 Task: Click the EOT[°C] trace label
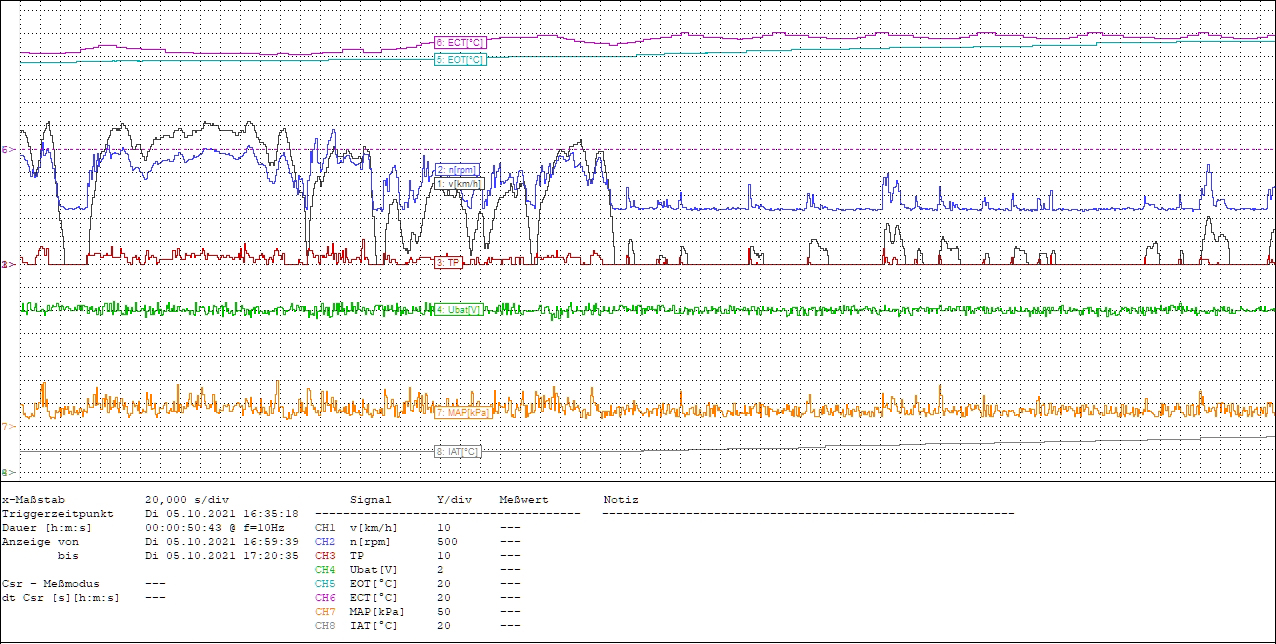click(461, 60)
